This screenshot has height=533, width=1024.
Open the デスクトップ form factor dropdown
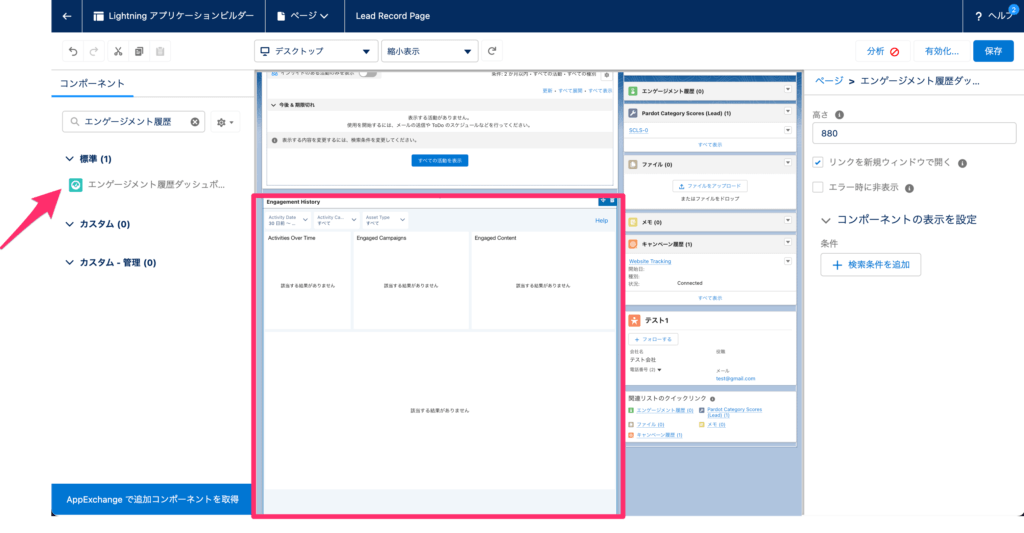click(315, 51)
